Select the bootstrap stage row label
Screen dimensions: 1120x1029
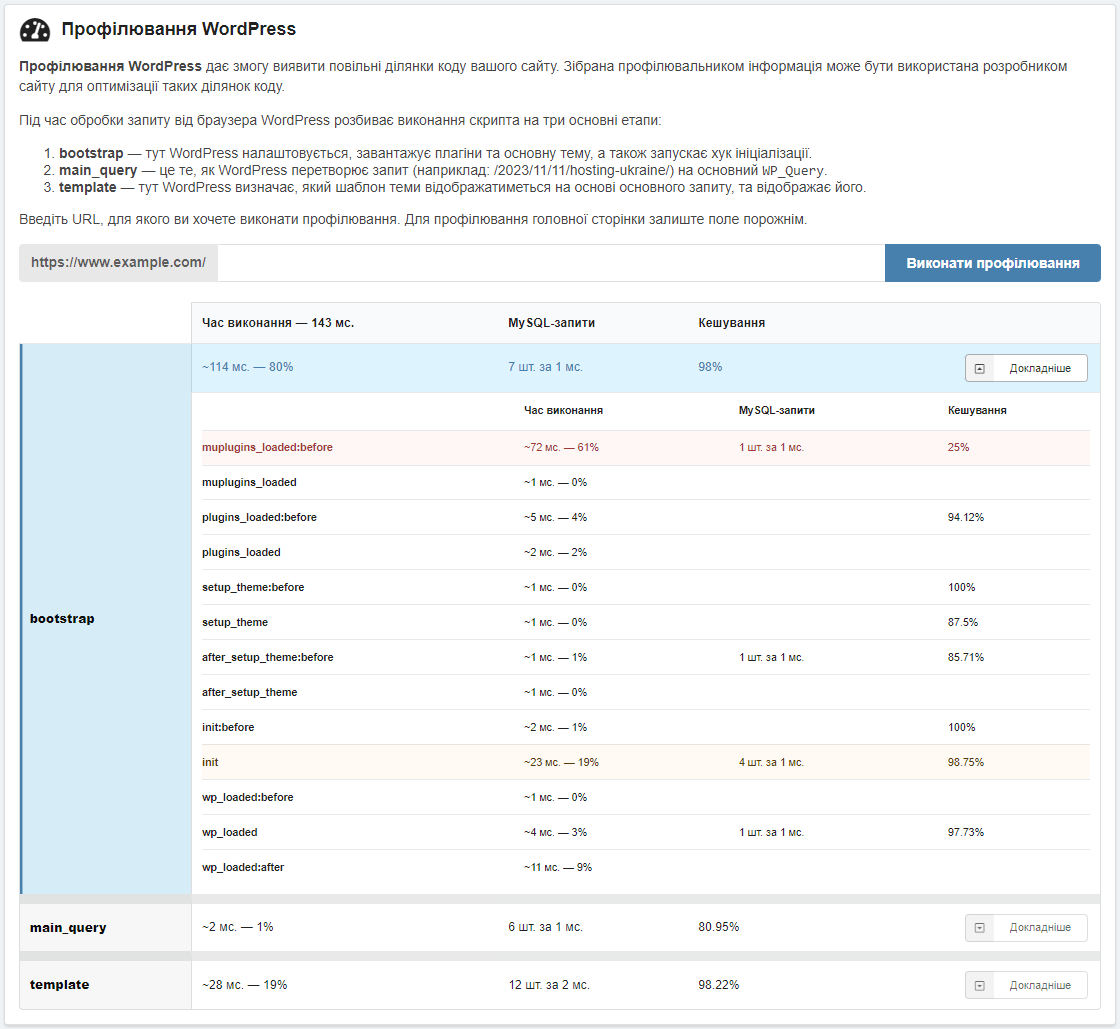pos(62,619)
